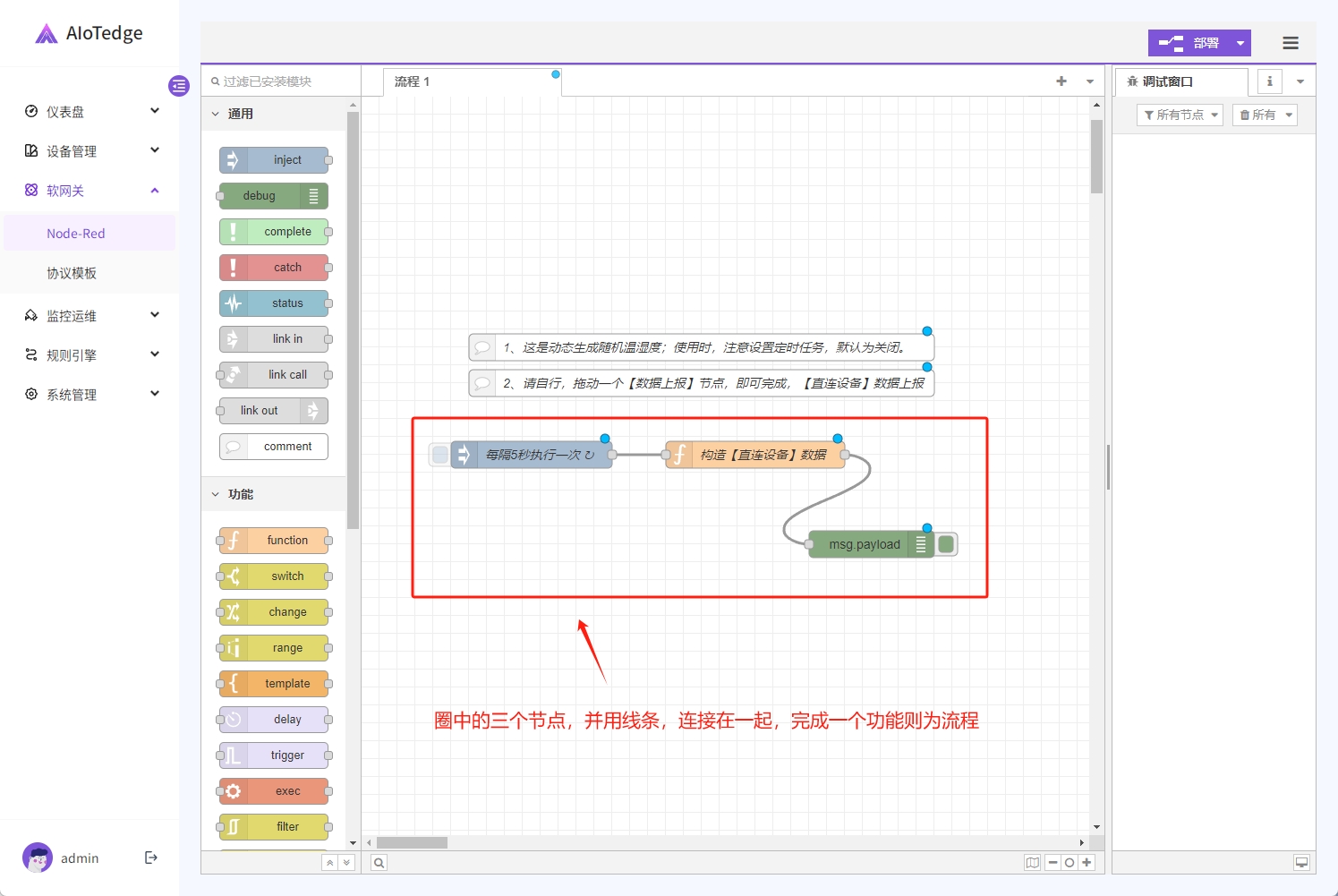
Task: Collapse the left sidebar menu toggle
Action: point(179,86)
